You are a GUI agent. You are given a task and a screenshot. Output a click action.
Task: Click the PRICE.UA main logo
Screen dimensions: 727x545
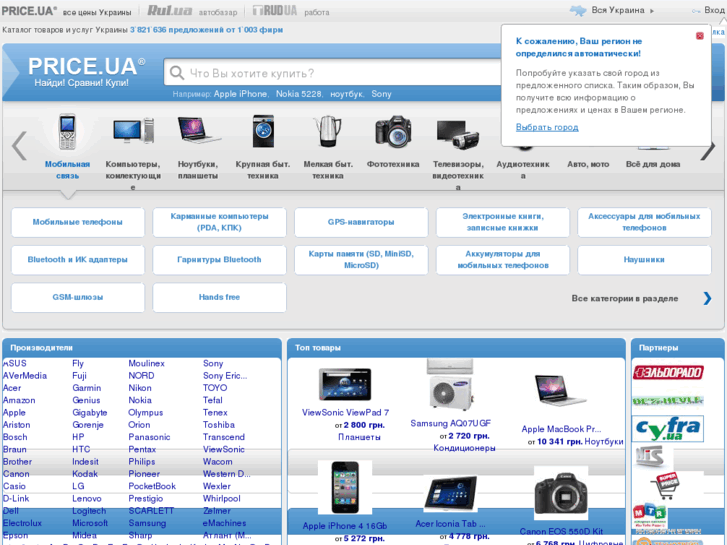86,71
